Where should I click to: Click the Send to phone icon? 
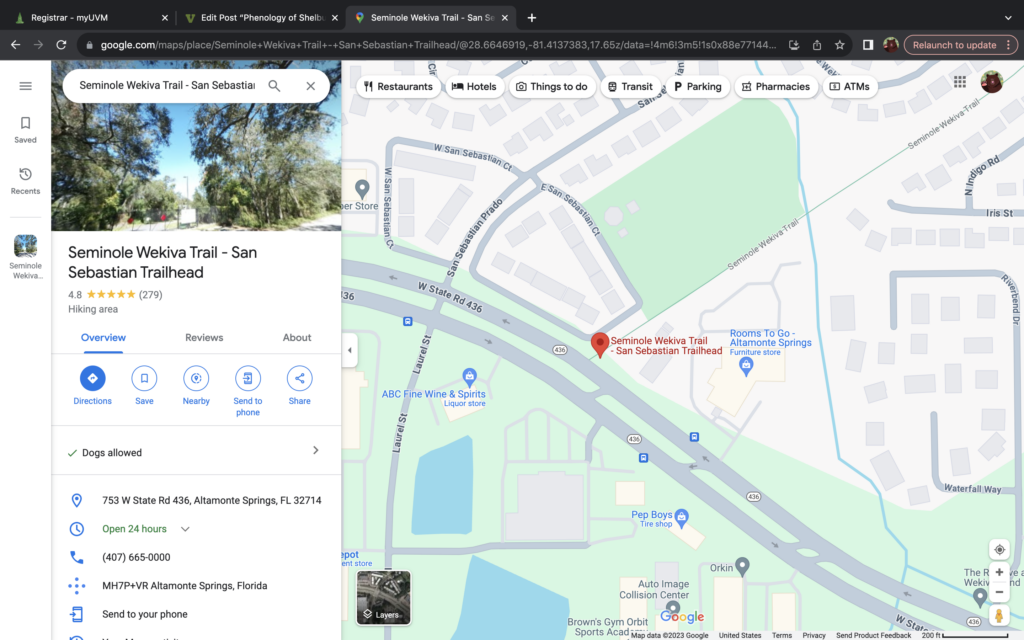click(248, 378)
